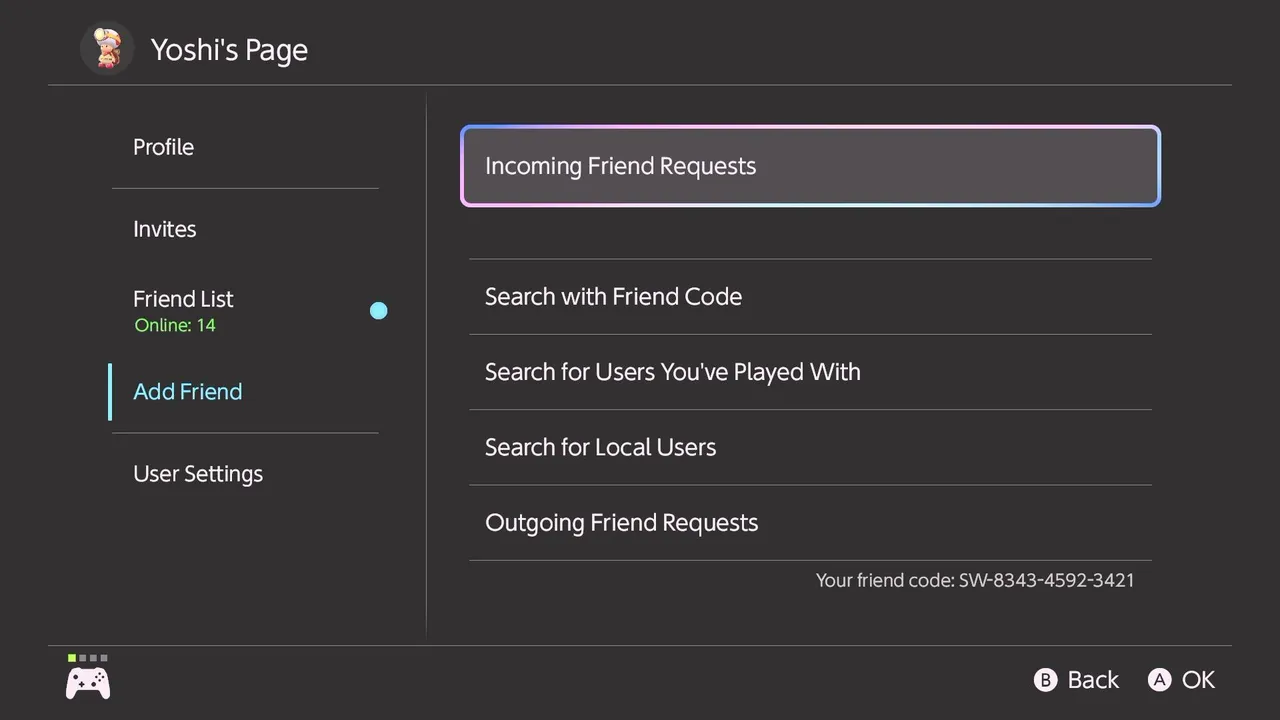Click the controller icon at bottom left

click(x=88, y=683)
